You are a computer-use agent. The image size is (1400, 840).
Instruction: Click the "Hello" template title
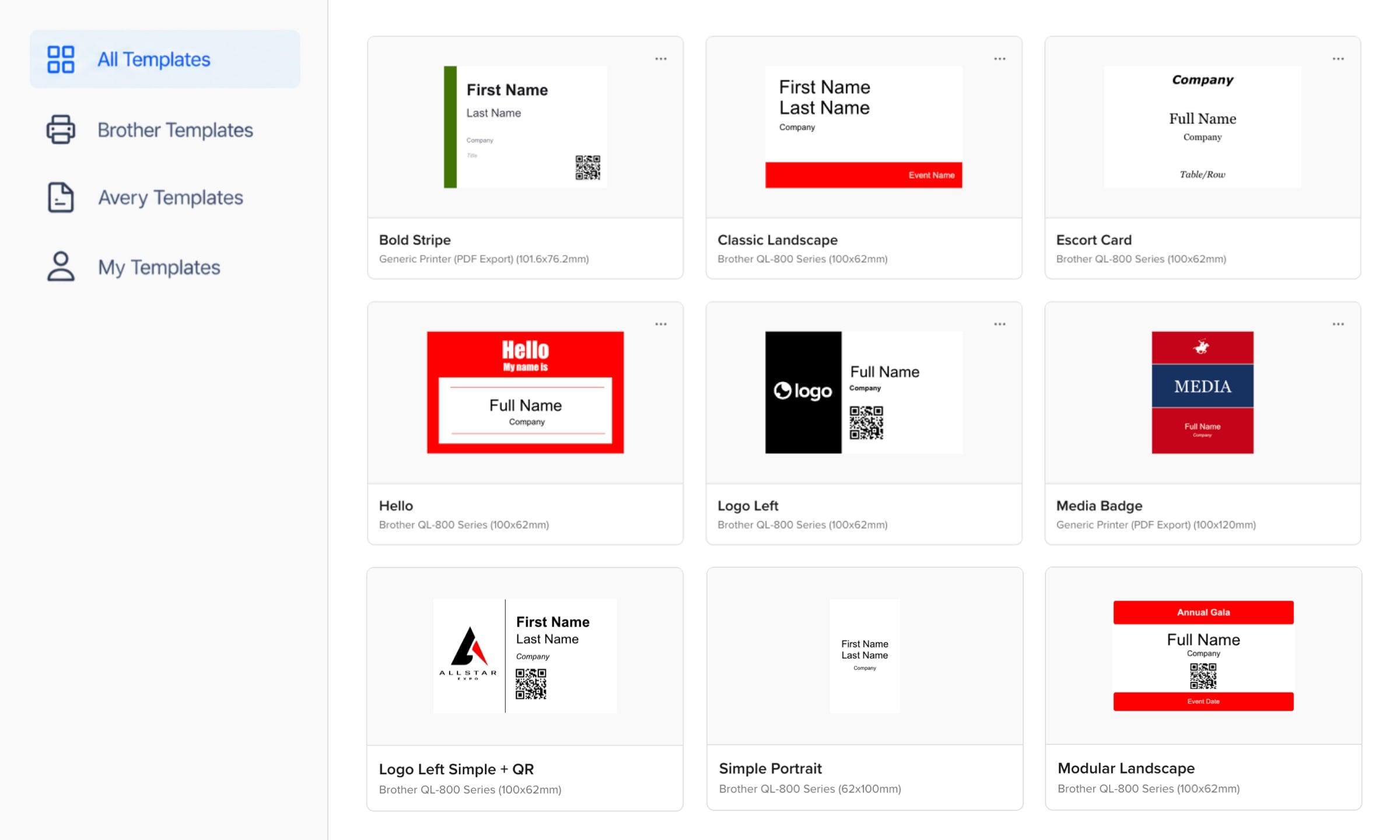395,506
